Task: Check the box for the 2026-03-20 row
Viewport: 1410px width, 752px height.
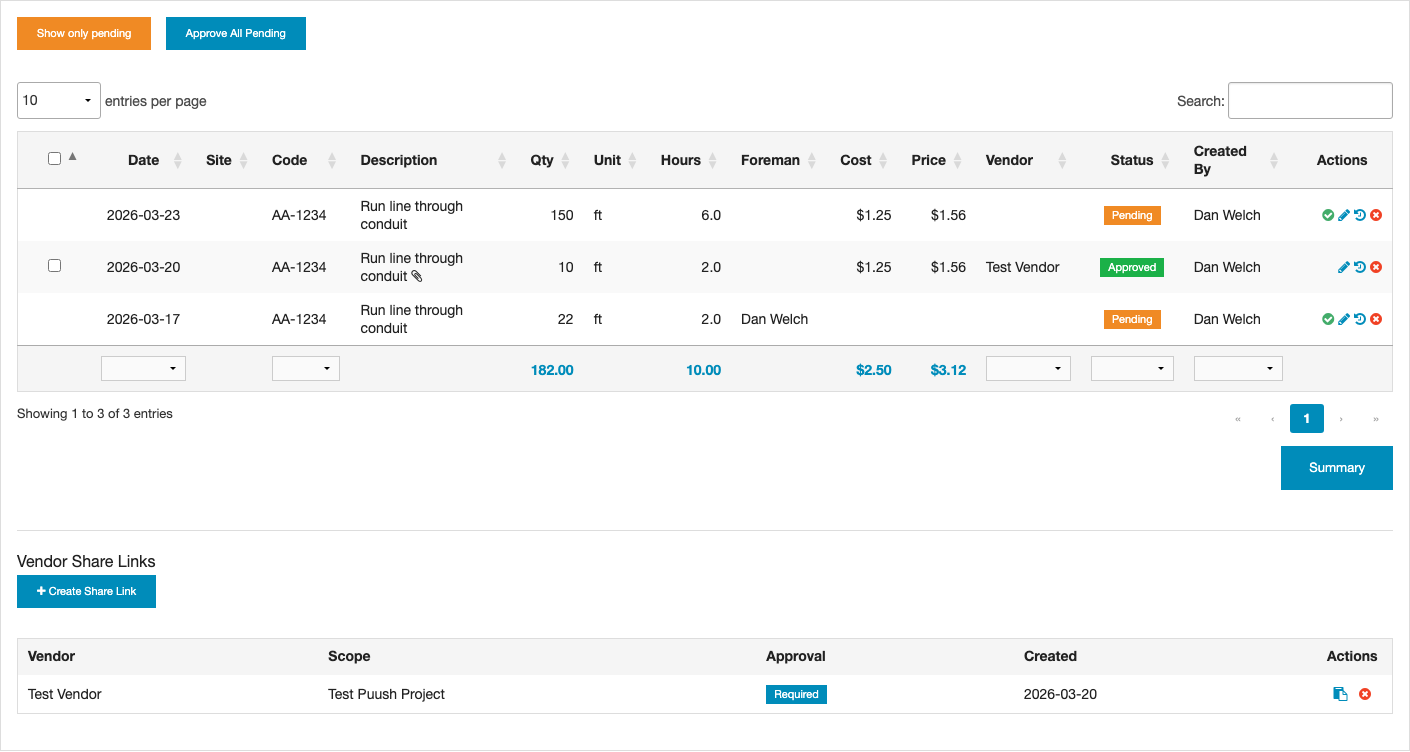Action: point(55,266)
